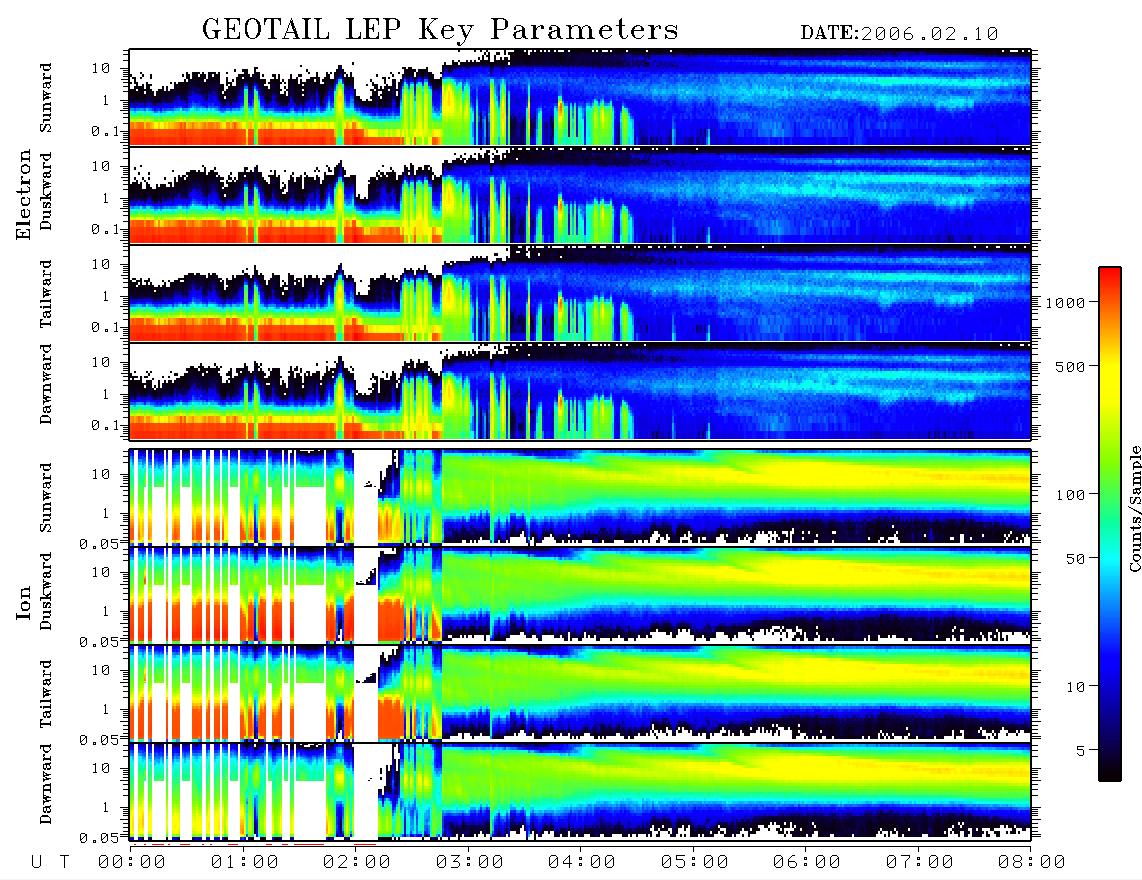
Task: Select the Electron Tailward panel label
Action: (x=46, y=293)
